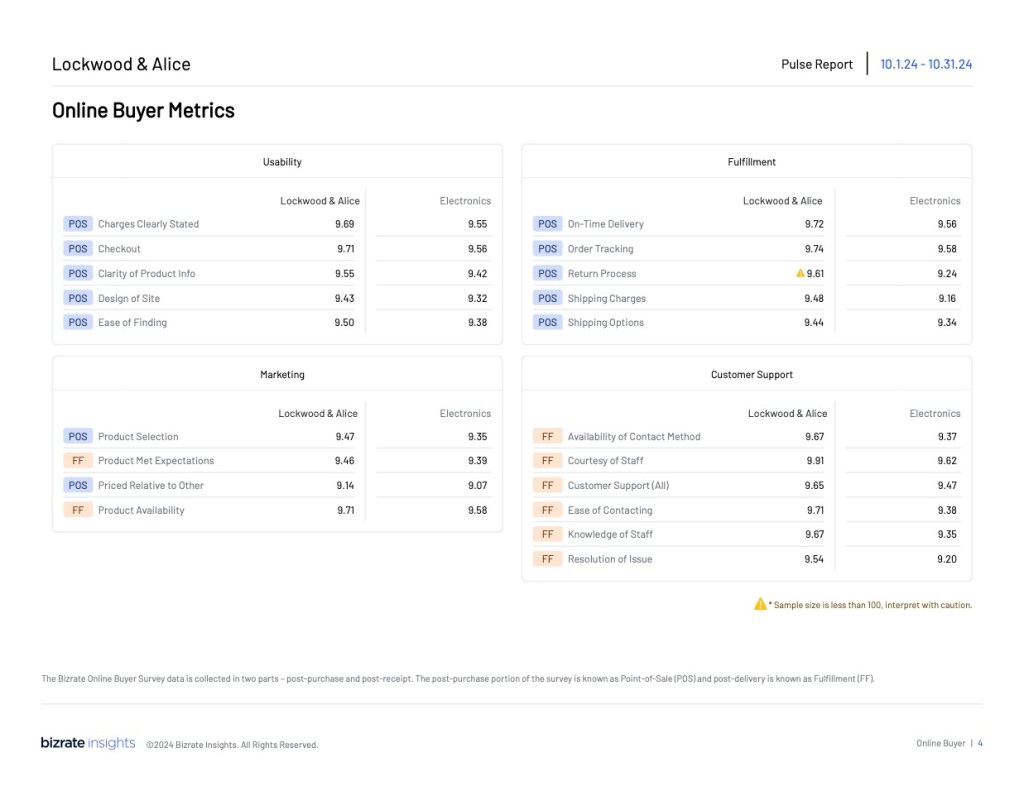Click the Bizrate survey explanation paragraph
Viewport: 1024px width, 791px height.
coord(458,679)
